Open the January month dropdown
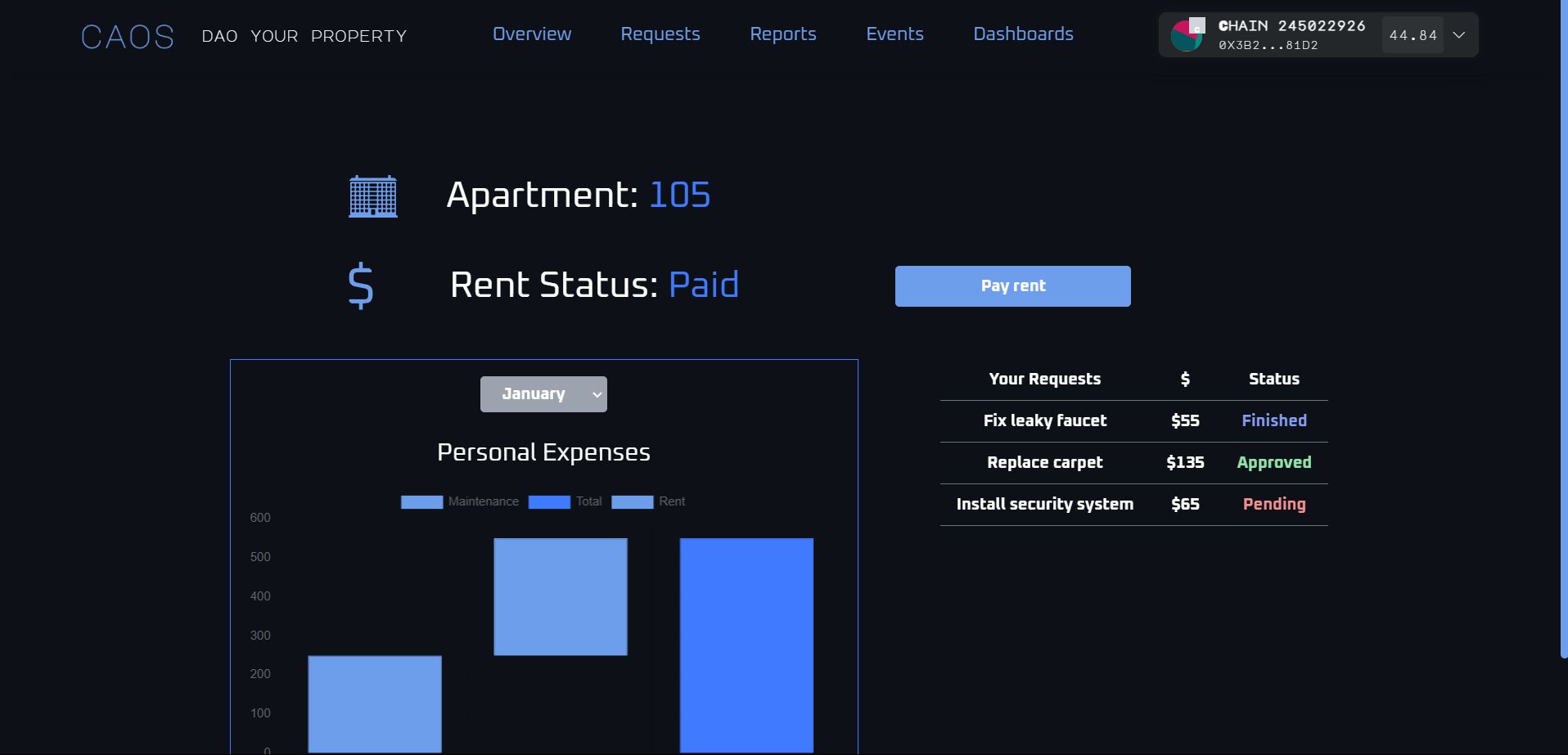This screenshot has width=1568, height=755. coord(543,393)
